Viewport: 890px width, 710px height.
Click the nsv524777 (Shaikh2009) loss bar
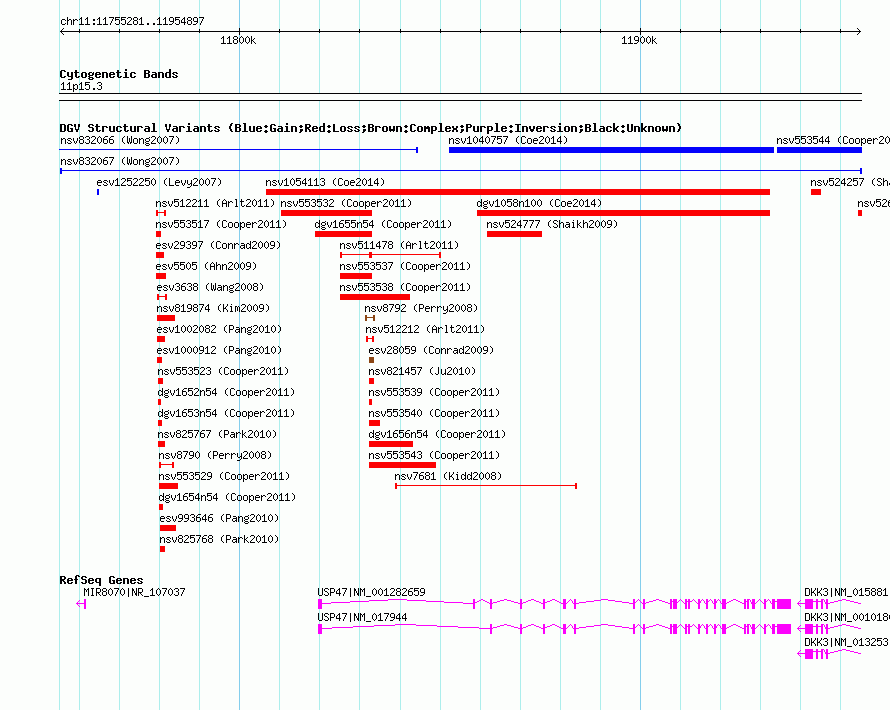coord(514,234)
